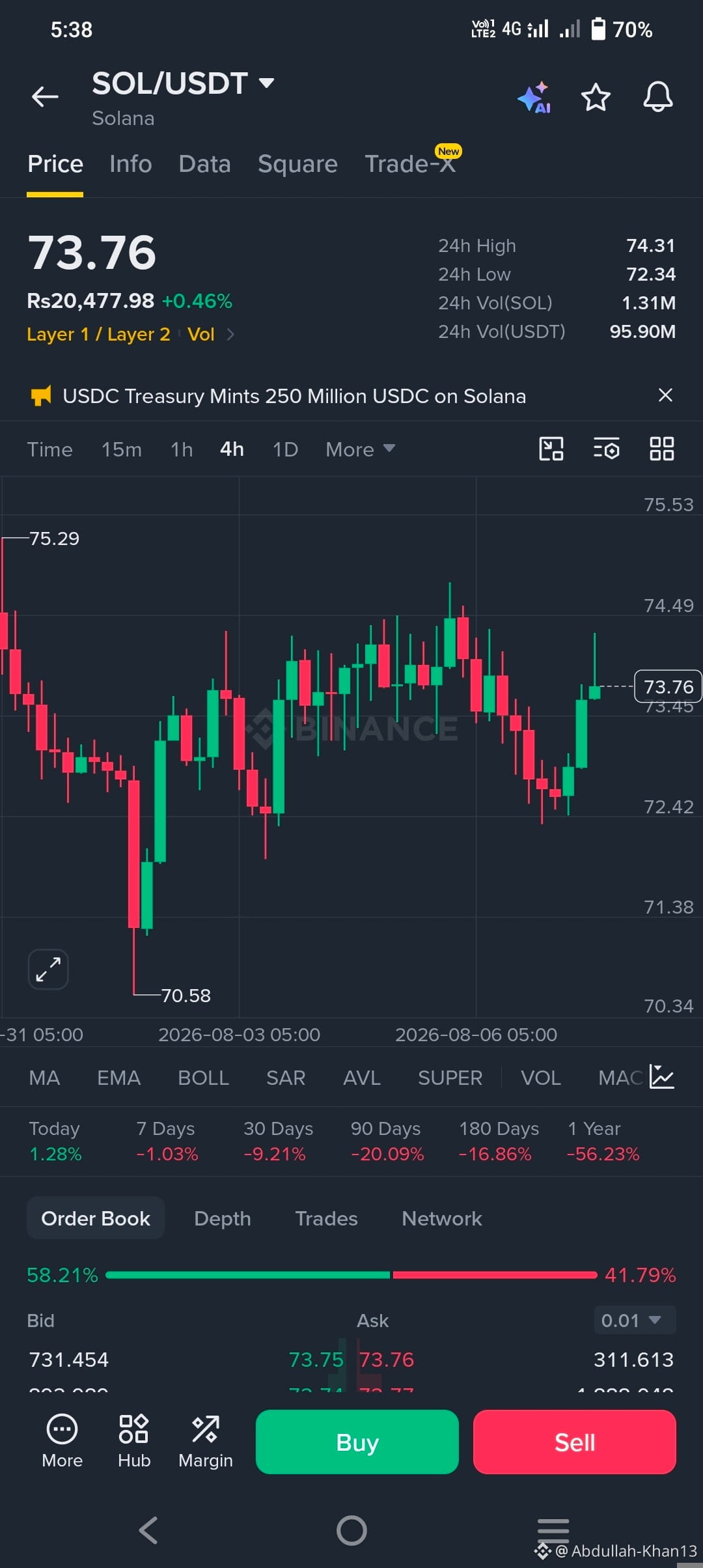703x1568 pixels.
Task: Tap the Rs20,477.98 converted price
Action: 90,301
